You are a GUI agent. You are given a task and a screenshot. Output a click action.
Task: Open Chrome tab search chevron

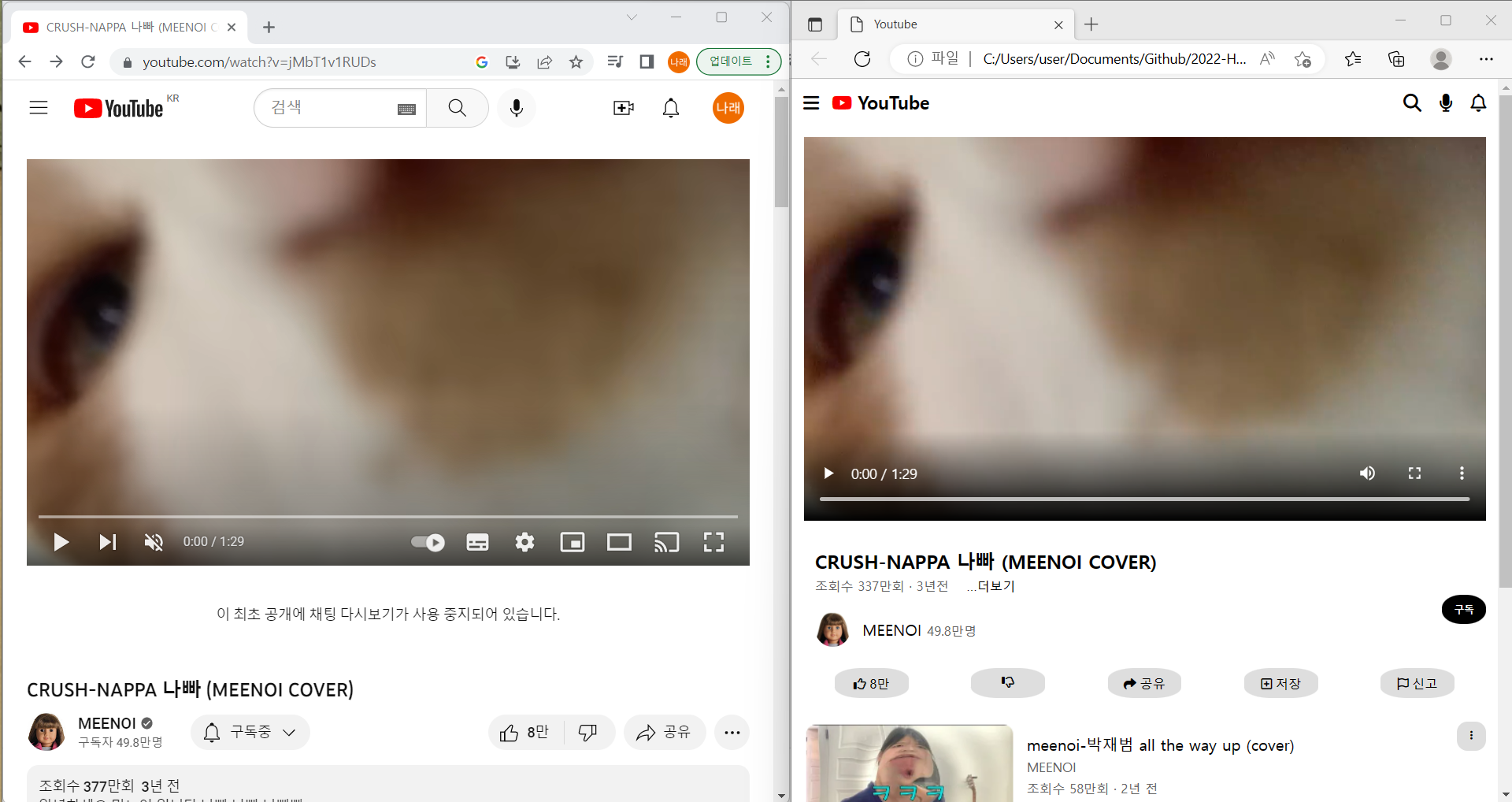(x=632, y=17)
